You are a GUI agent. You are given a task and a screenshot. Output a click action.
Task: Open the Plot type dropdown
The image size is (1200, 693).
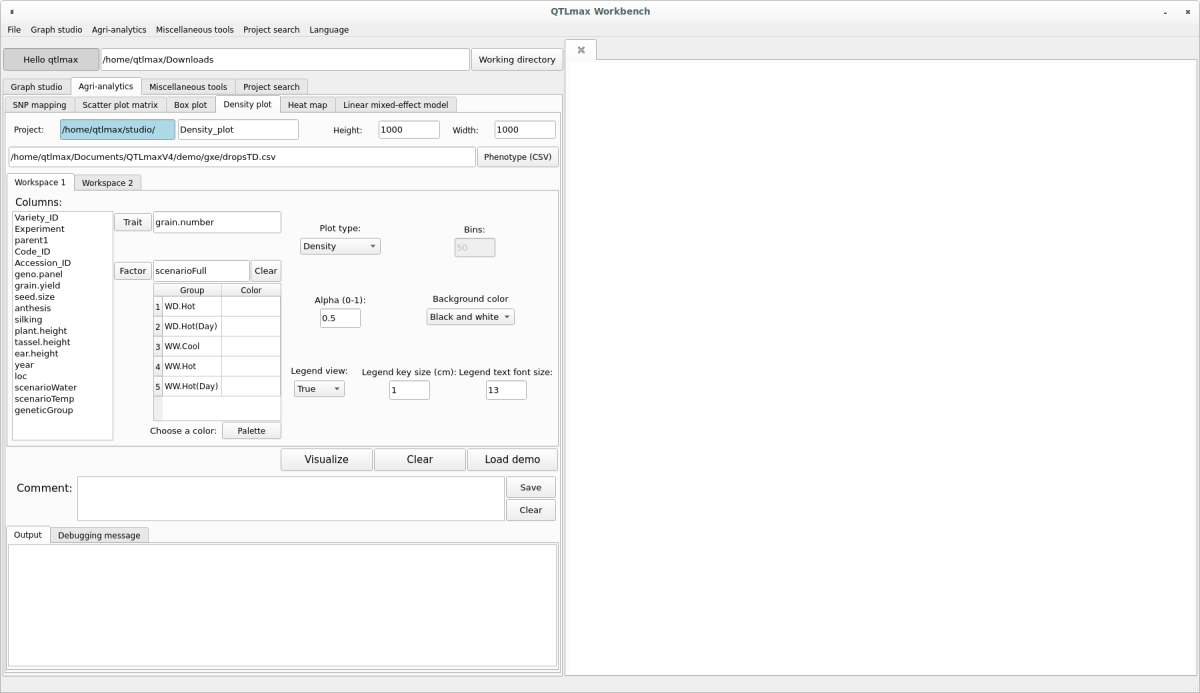(x=340, y=246)
